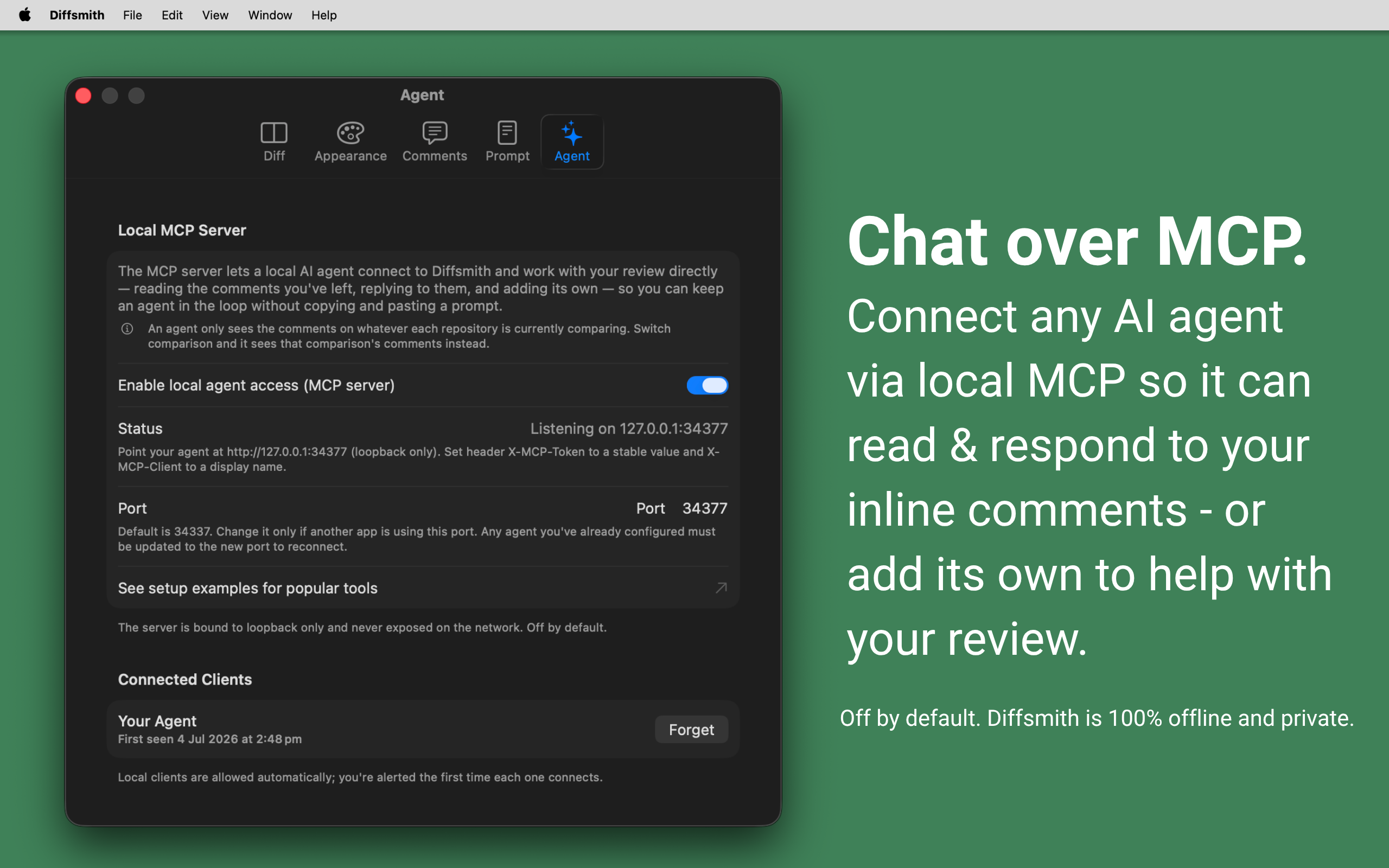The height and width of the screenshot is (868, 1389).
Task: Click the Your Agent client name
Action: [157, 720]
